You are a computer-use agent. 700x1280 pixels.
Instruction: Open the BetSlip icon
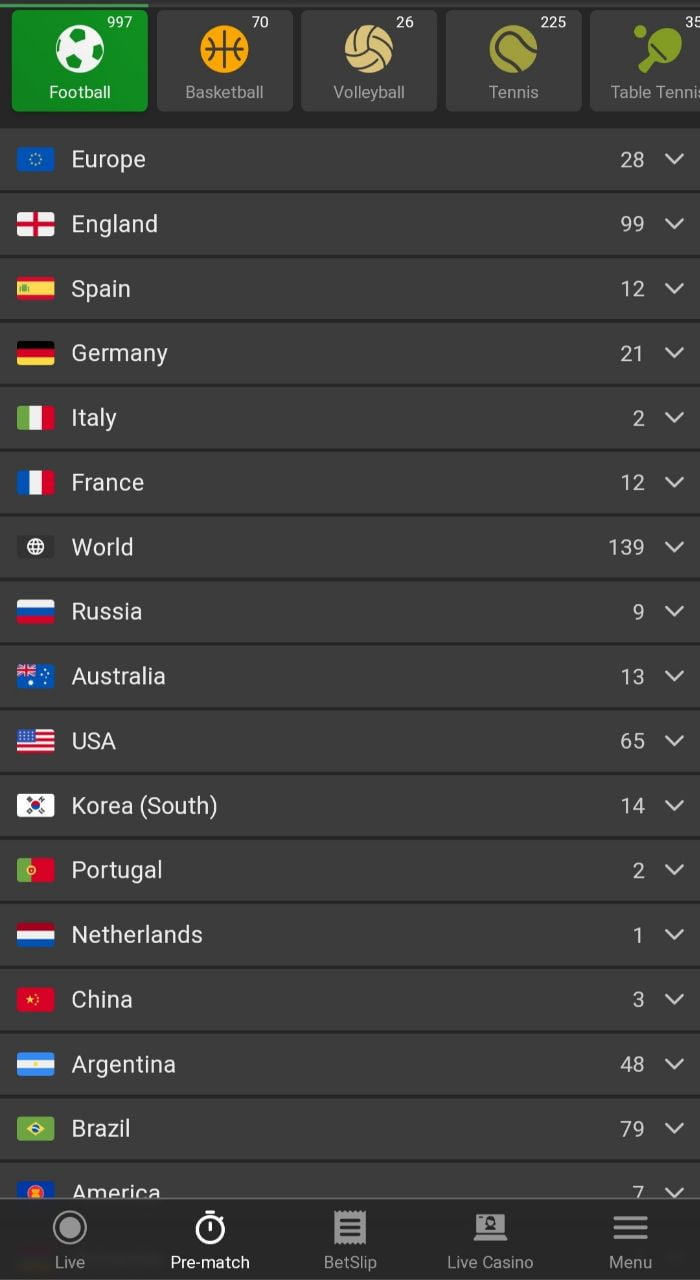(350, 1227)
